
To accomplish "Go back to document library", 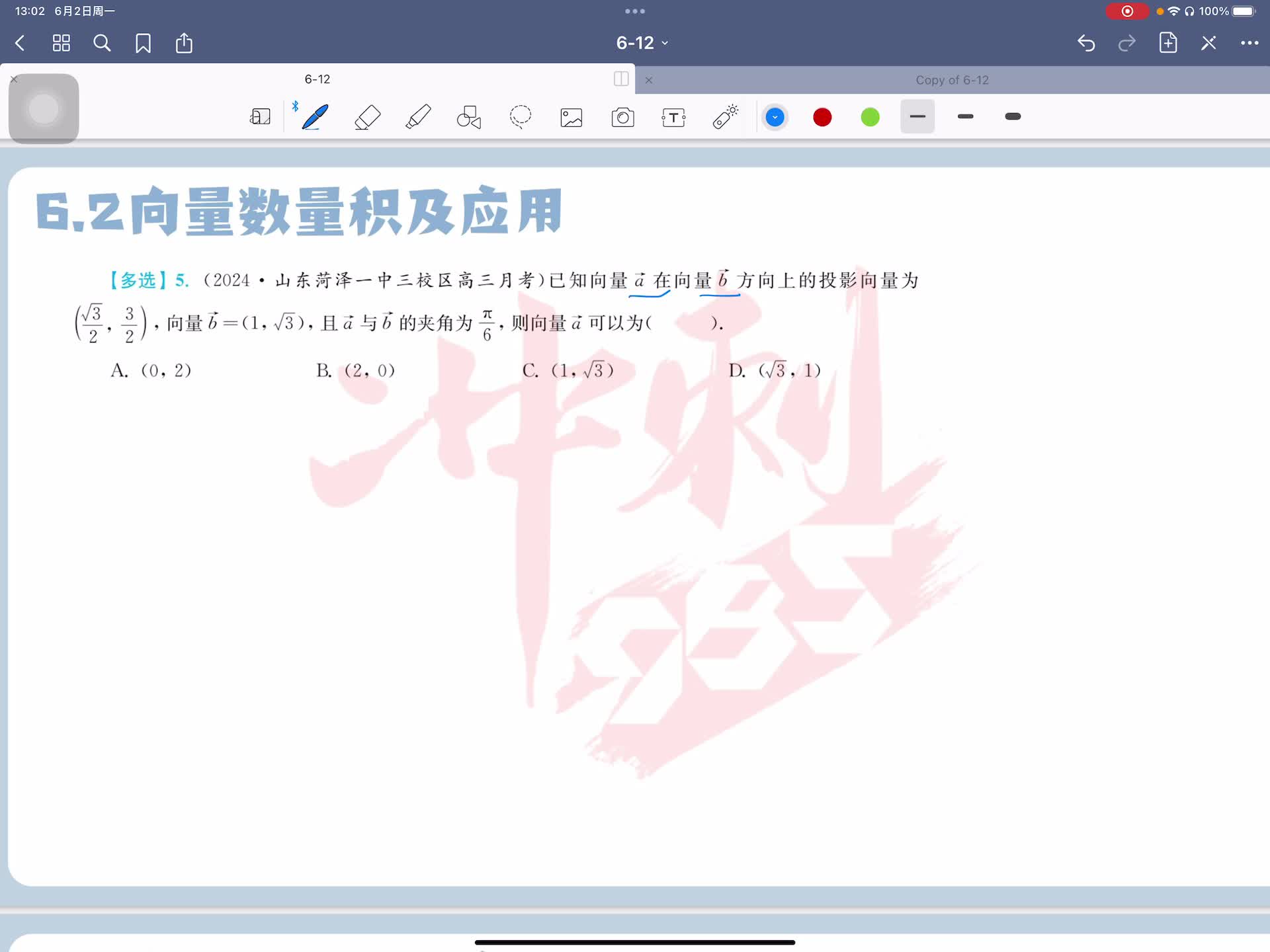I will 20,44.
